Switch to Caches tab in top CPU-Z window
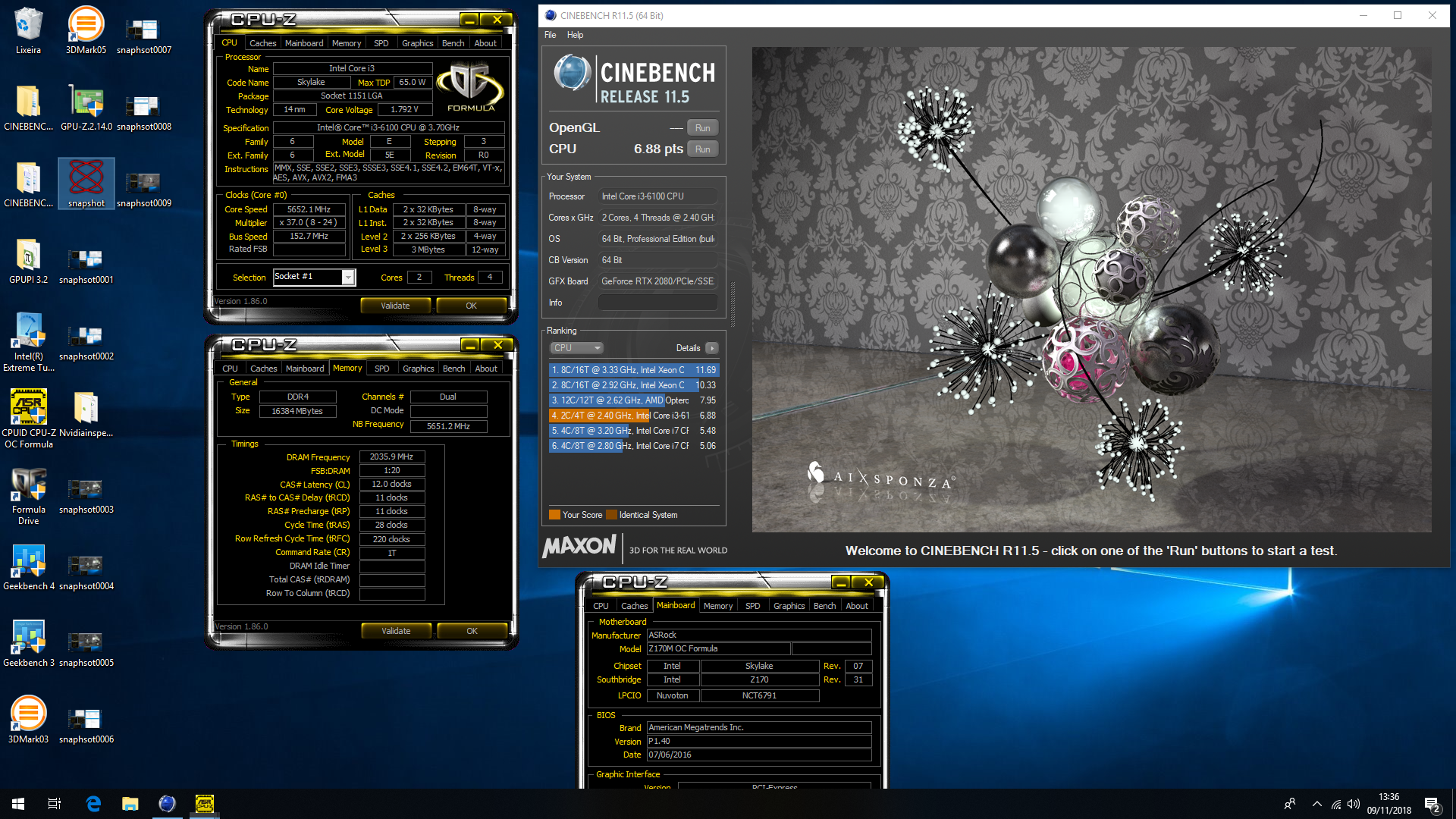This screenshot has height=819, width=1456. (262, 43)
